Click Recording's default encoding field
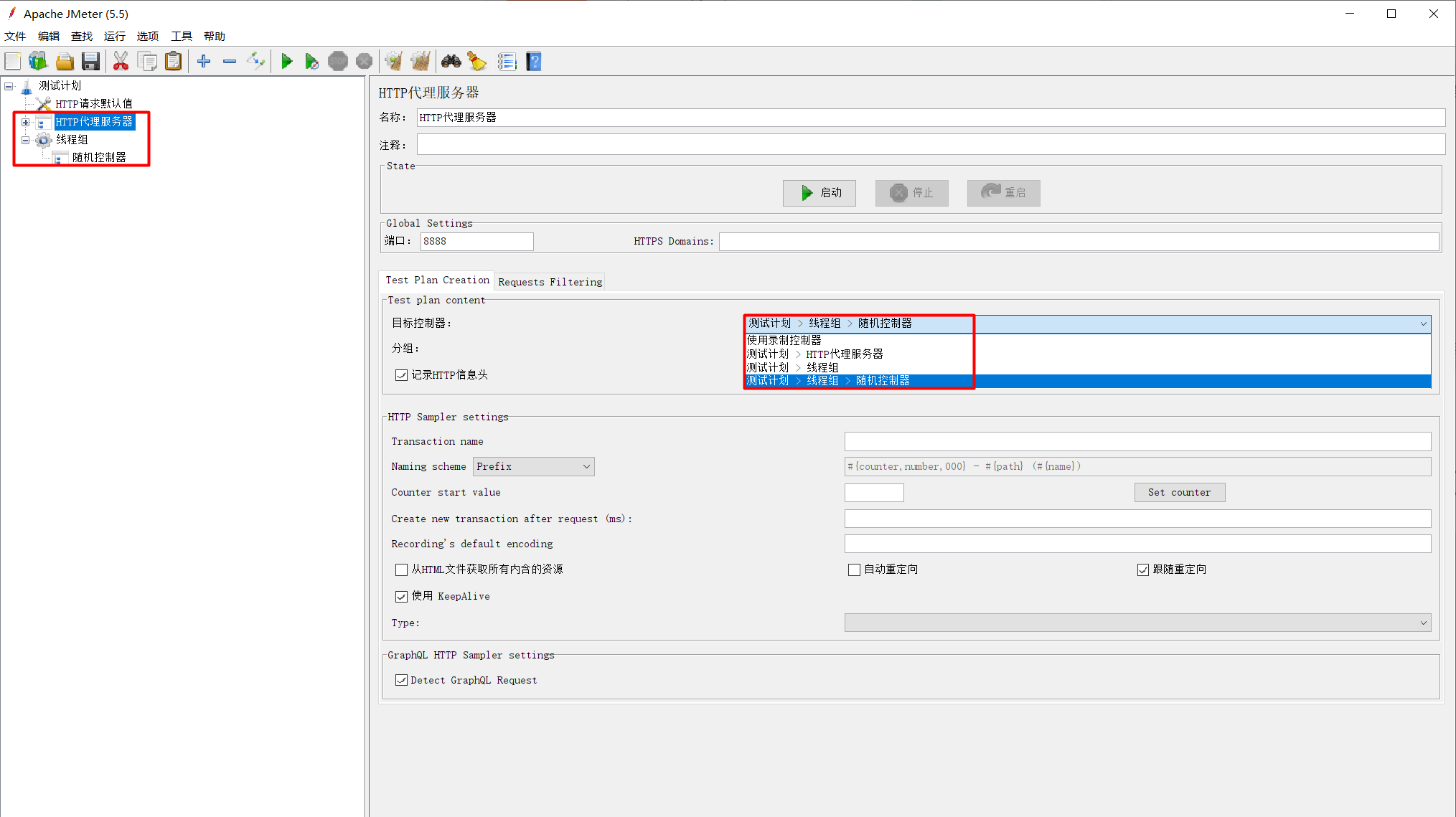Image resolution: width=1456 pixels, height=817 pixels. pyautogui.click(x=1137, y=544)
